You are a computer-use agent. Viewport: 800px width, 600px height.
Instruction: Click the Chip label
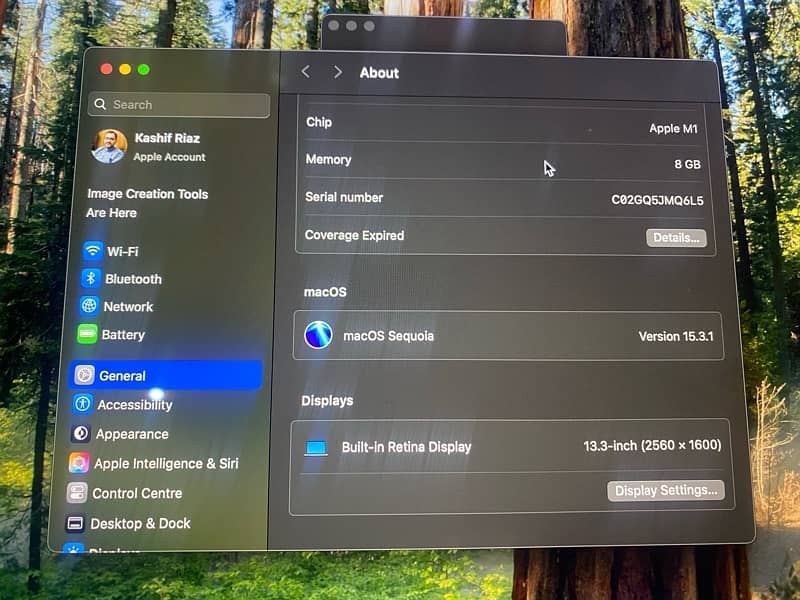click(x=319, y=122)
